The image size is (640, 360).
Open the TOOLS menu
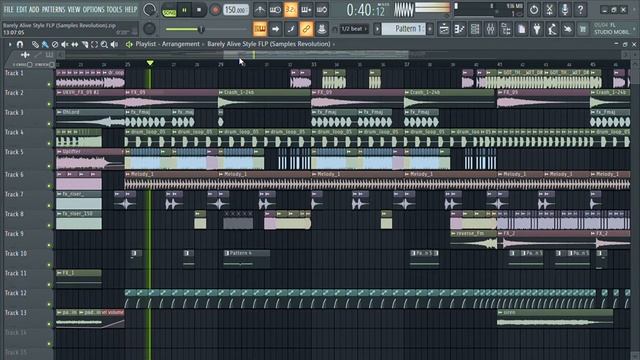coord(114,9)
